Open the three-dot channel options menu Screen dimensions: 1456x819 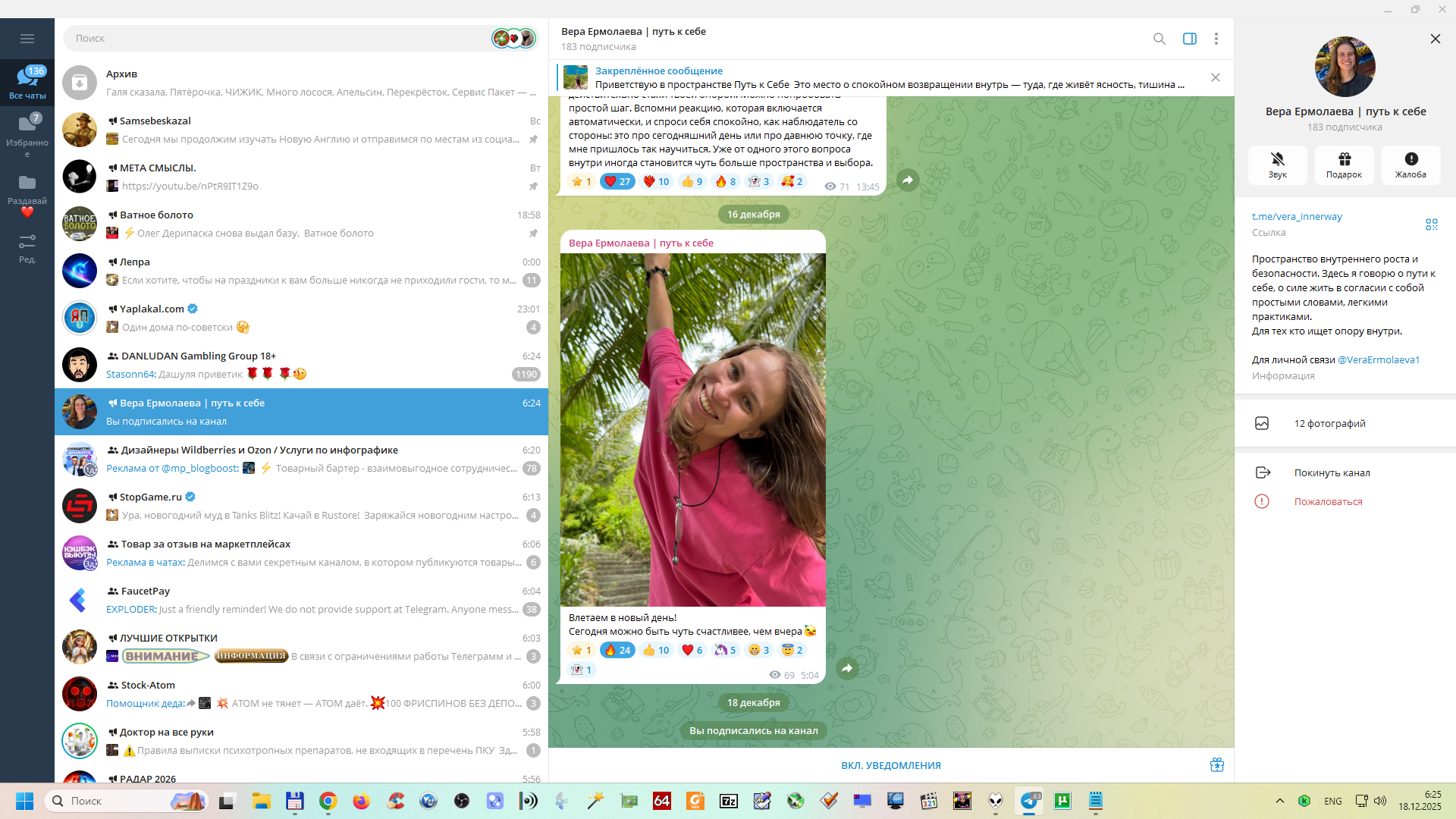[1216, 39]
